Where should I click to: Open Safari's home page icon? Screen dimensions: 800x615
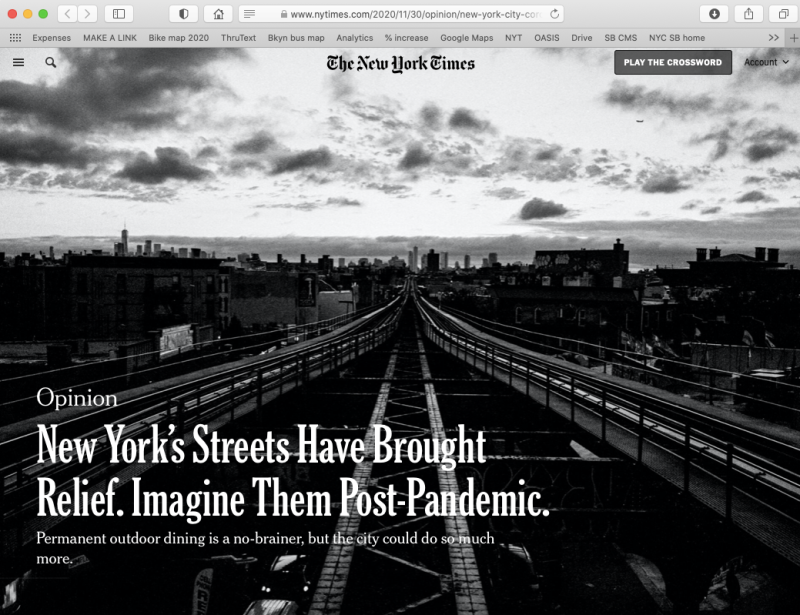point(218,14)
